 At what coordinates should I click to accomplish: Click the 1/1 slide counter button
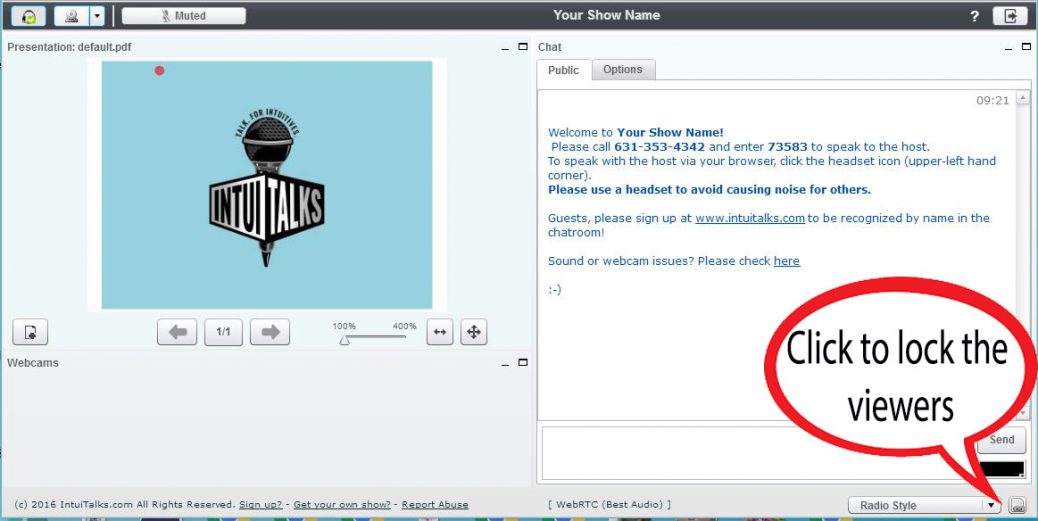click(x=223, y=332)
